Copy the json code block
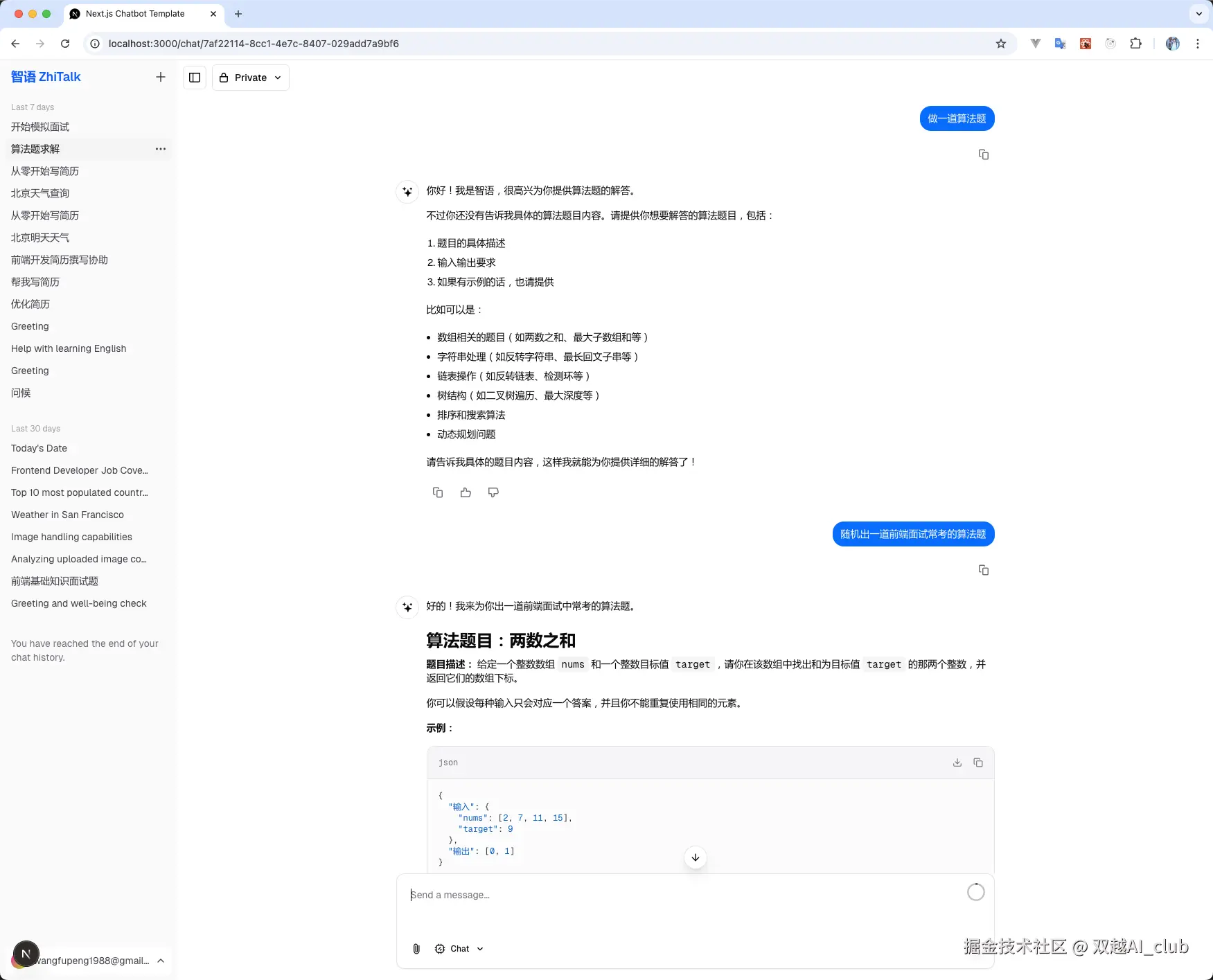This screenshot has height=980, width=1213. (x=978, y=762)
